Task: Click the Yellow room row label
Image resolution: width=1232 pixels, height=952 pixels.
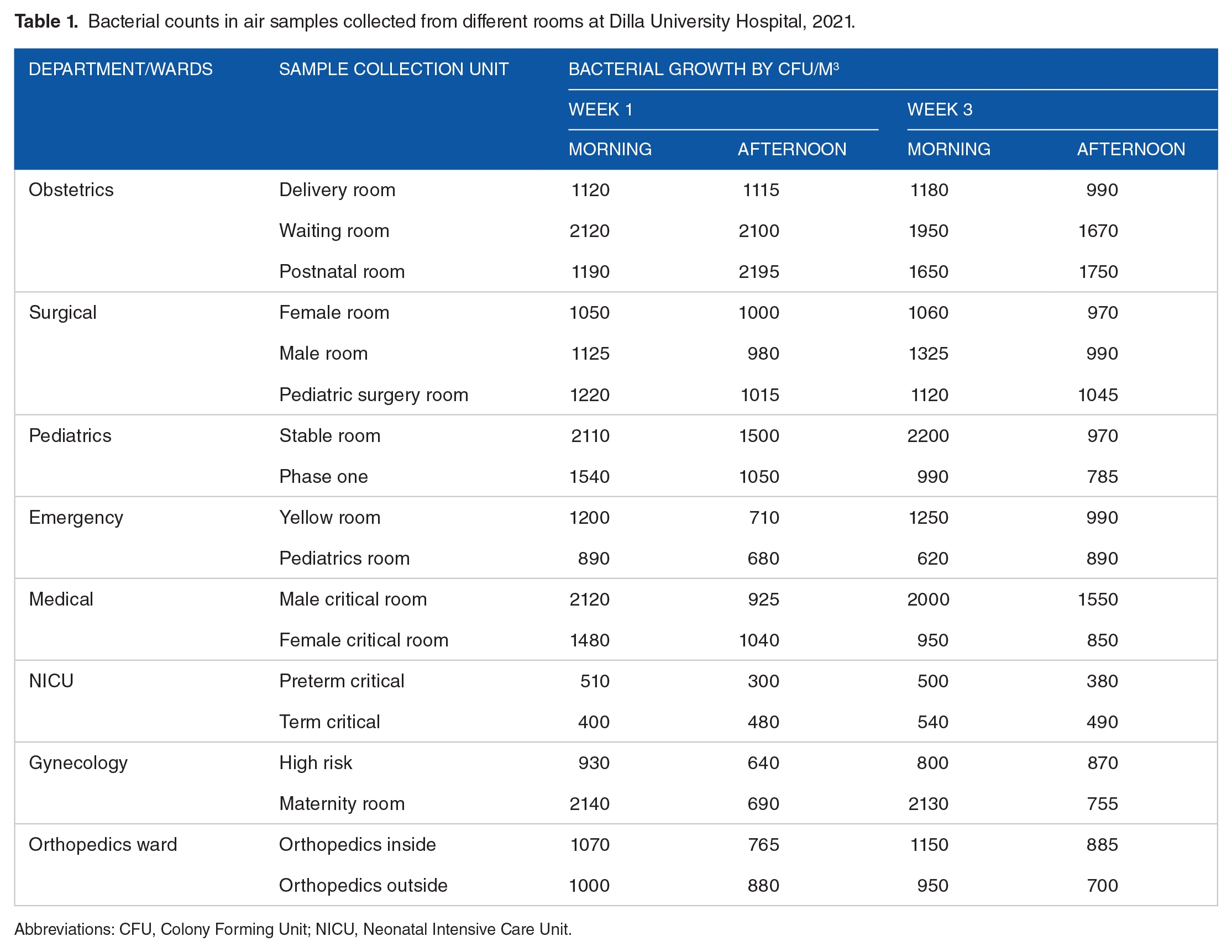Action: [x=329, y=517]
